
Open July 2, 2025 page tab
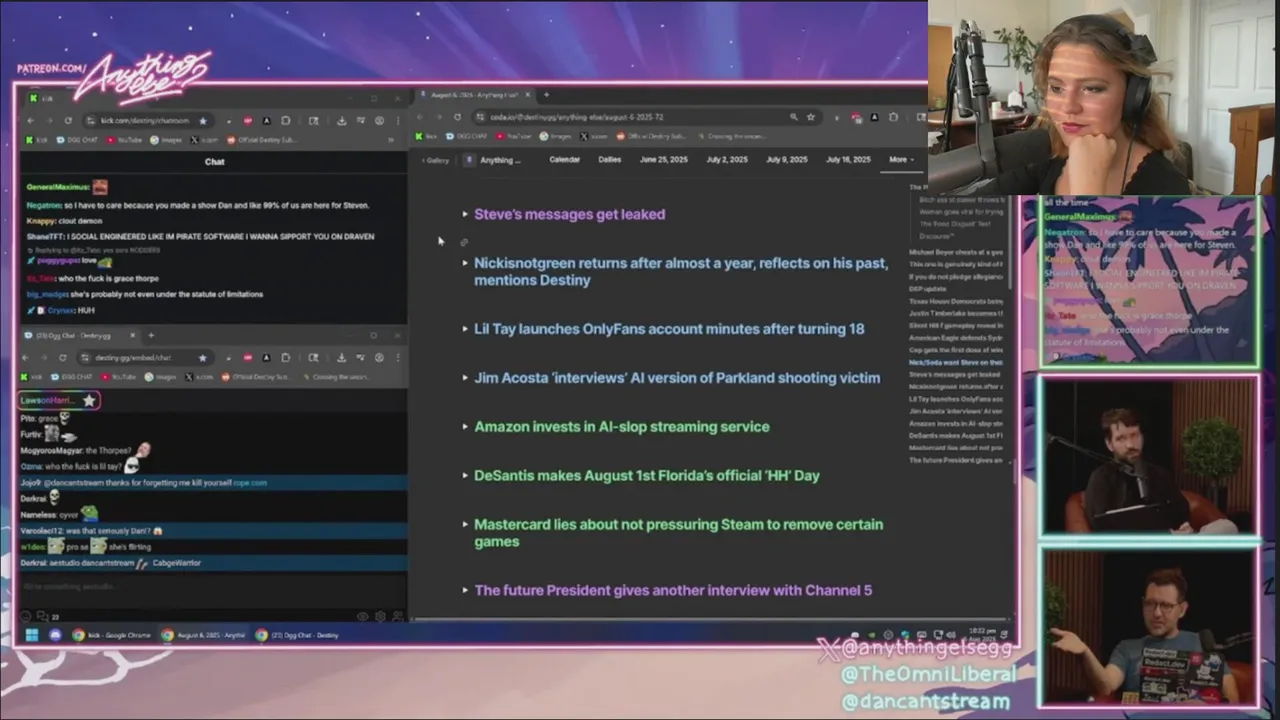727,160
